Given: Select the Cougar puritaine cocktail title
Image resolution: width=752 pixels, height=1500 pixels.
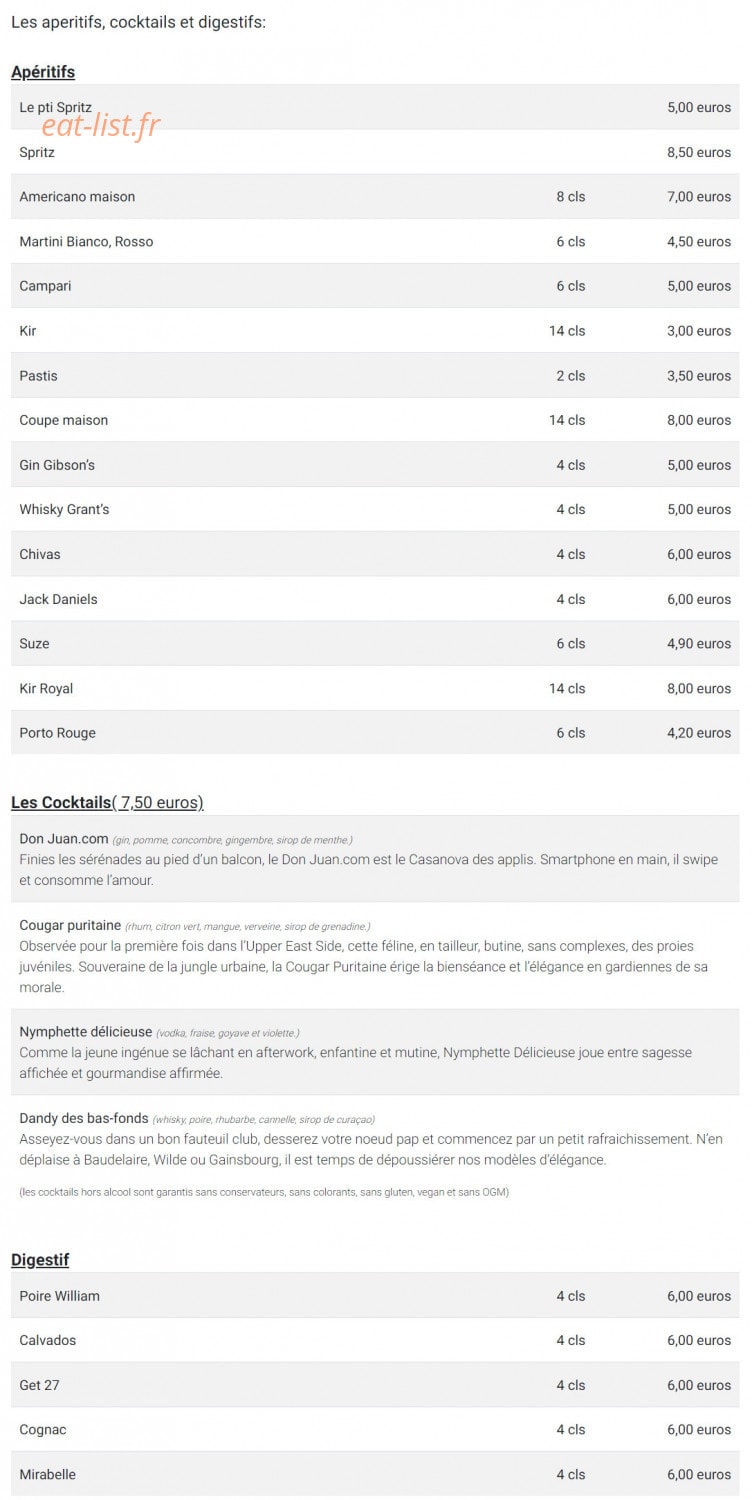Looking at the screenshot, I should [70, 925].
